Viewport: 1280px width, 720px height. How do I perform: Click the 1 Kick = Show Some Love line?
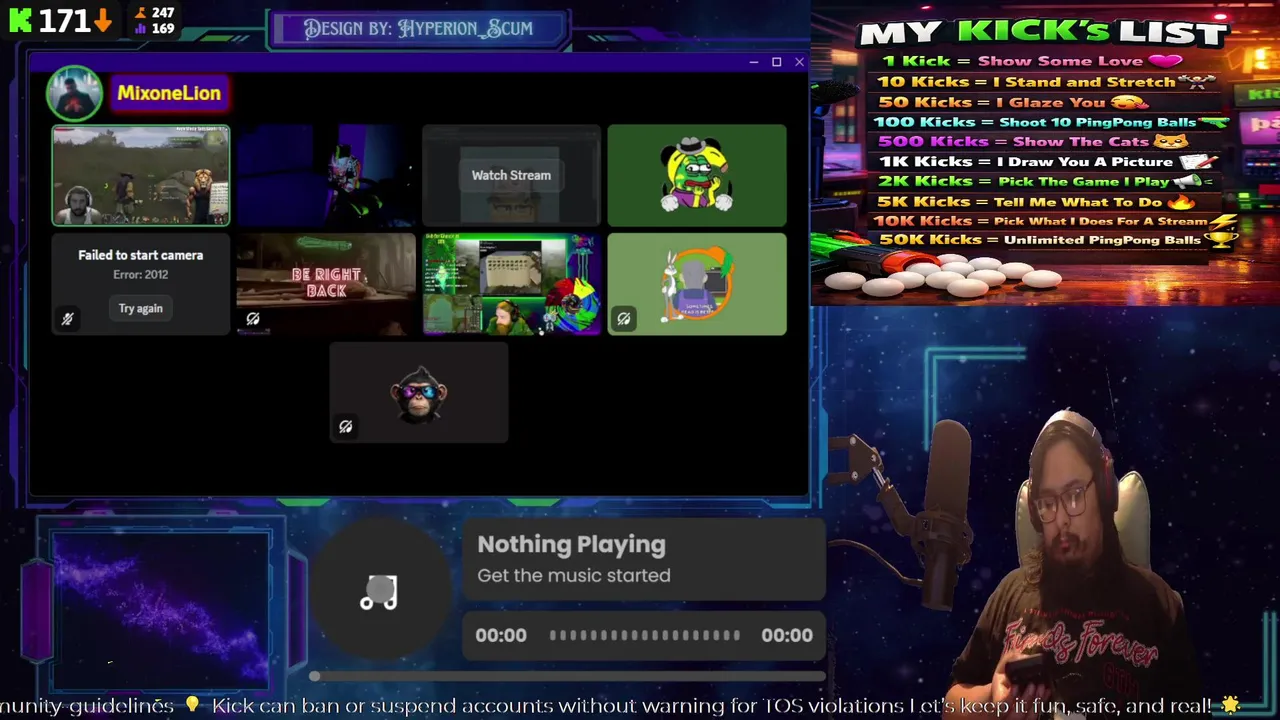click(1032, 61)
